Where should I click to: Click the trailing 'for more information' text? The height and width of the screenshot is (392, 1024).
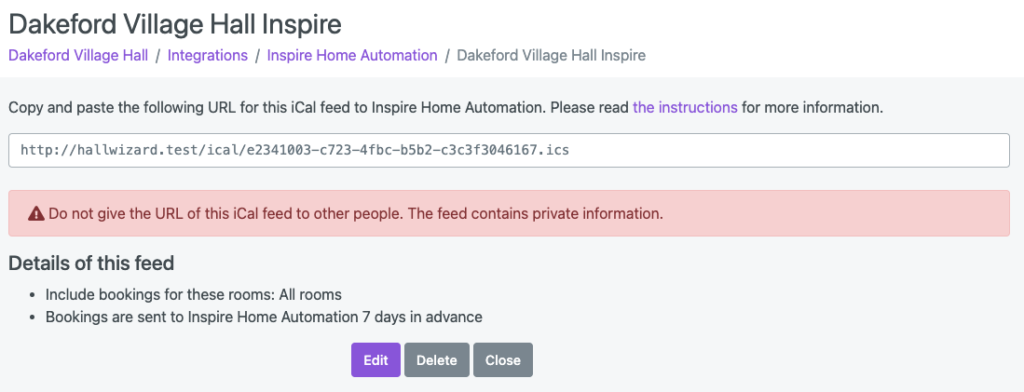(812, 108)
